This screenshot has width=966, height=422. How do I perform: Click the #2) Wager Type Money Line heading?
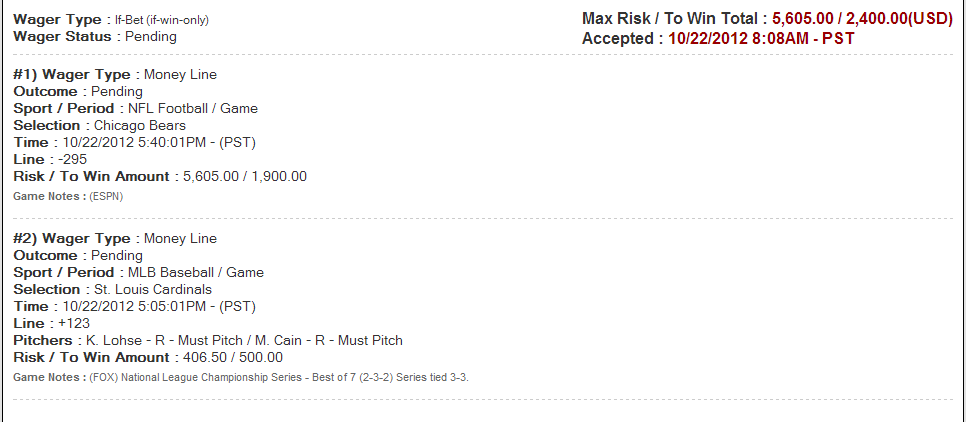(115, 238)
